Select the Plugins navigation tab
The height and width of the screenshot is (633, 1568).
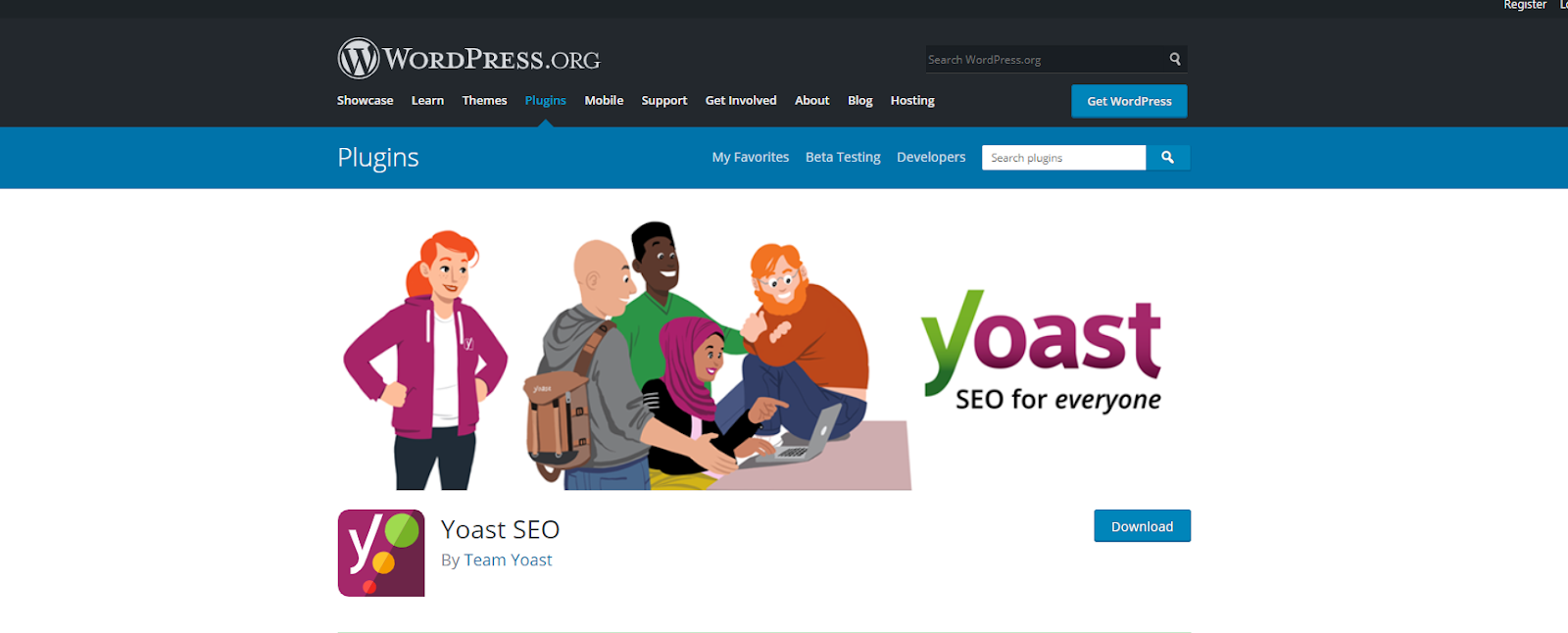(x=545, y=101)
